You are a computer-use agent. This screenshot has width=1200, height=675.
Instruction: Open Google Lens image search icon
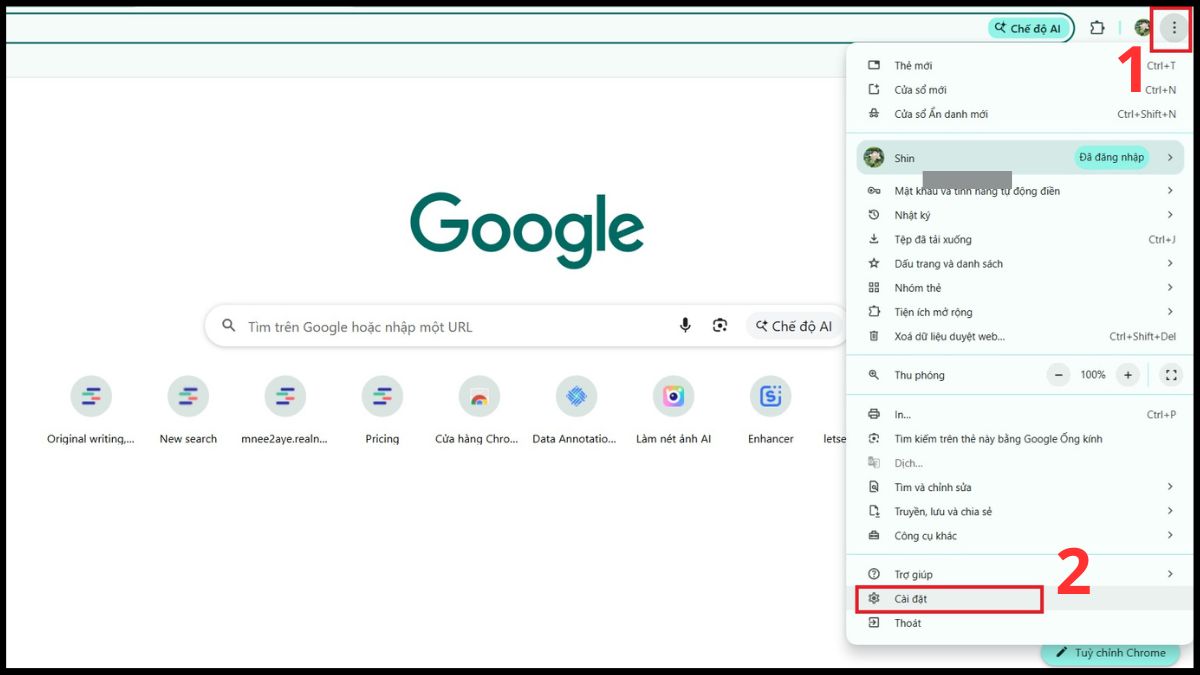click(720, 326)
